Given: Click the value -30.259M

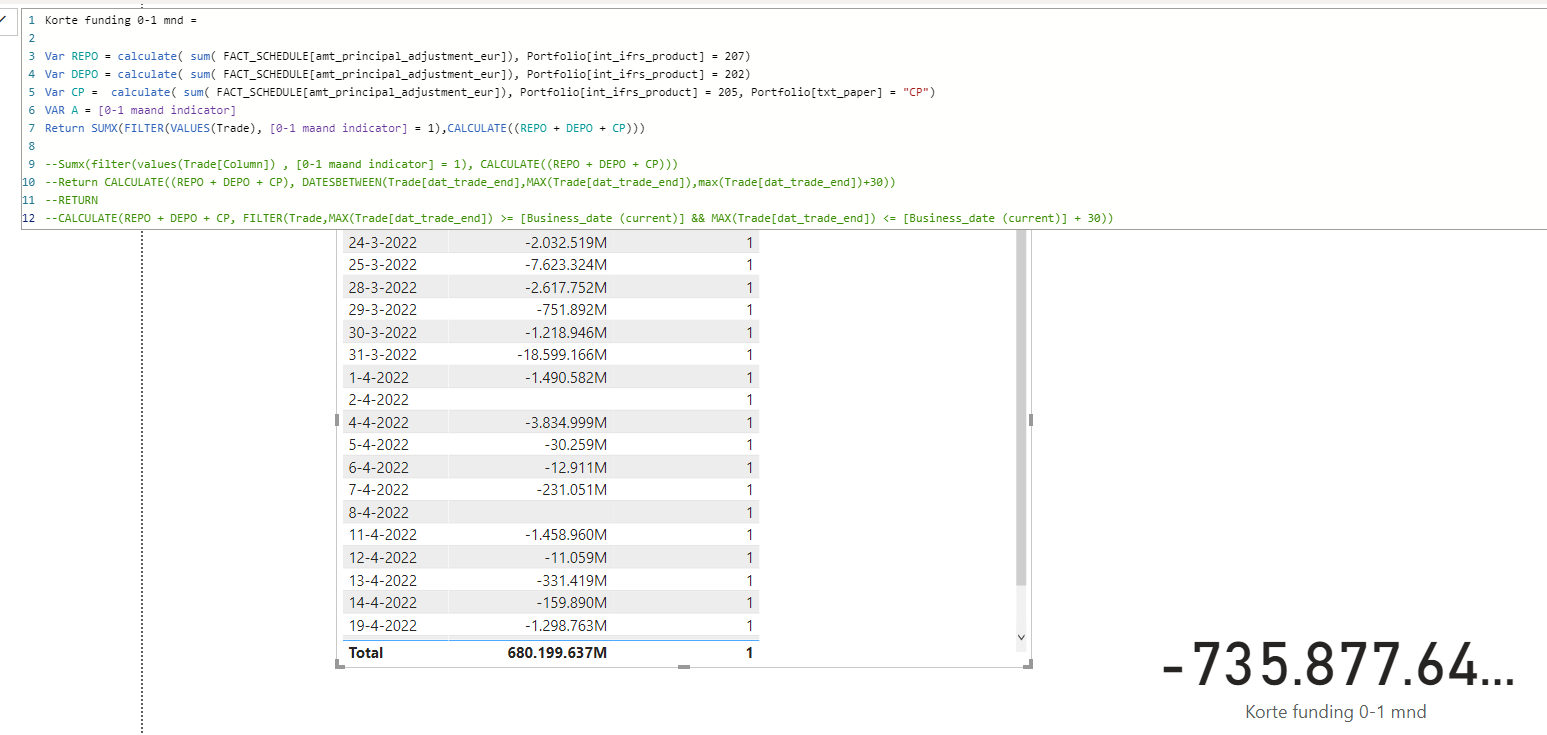Looking at the screenshot, I should pyautogui.click(x=576, y=445).
